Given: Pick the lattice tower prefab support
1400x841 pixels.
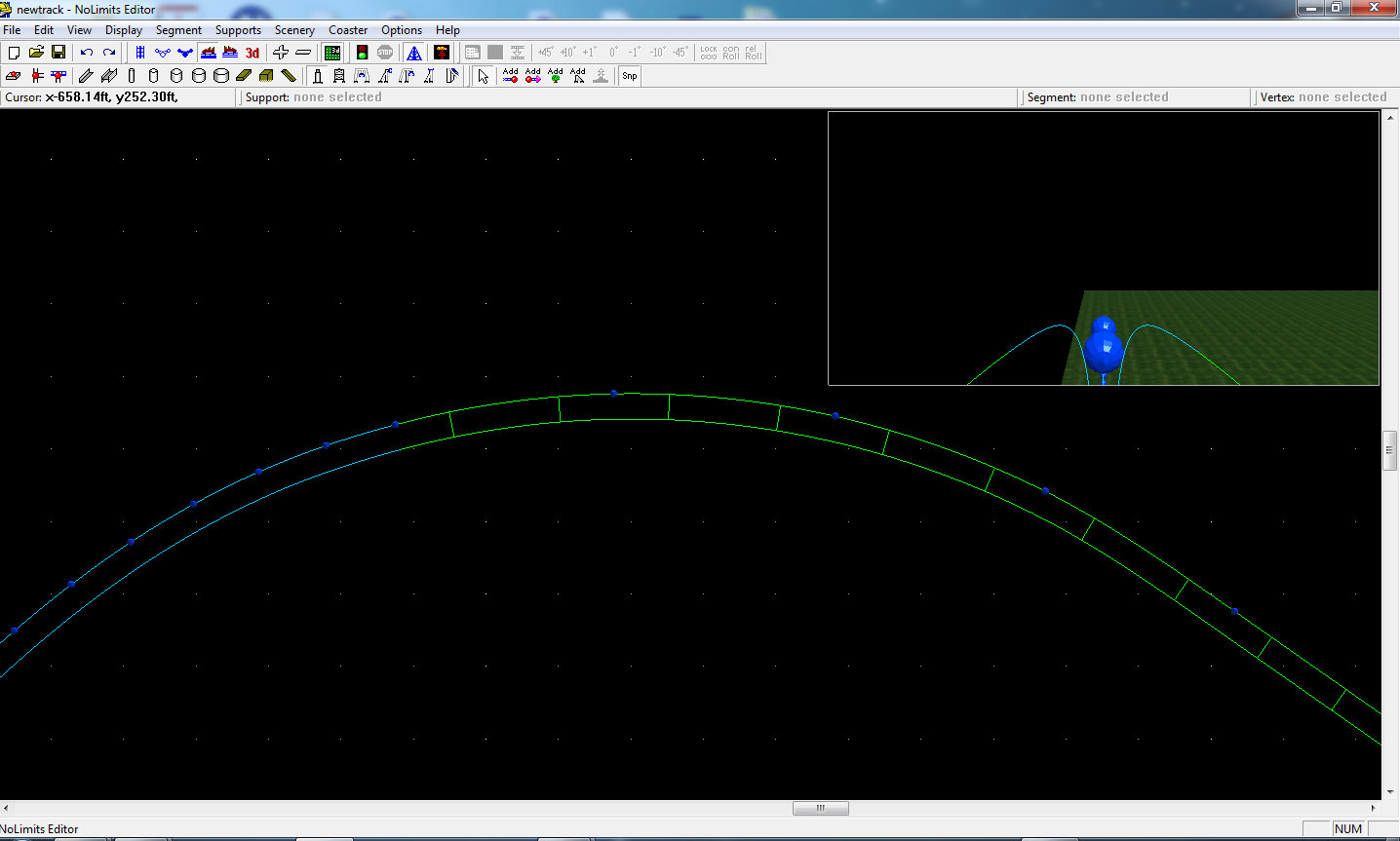Looking at the screenshot, I should (x=339, y=76).
